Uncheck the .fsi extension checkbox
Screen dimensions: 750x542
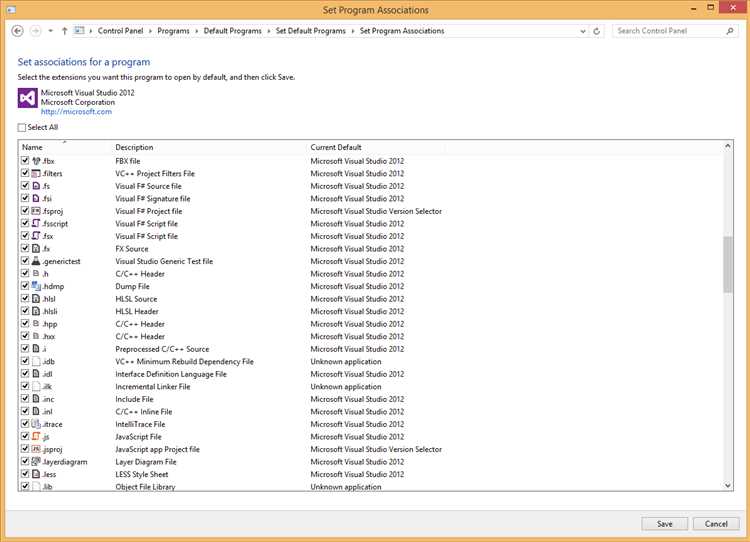25,198
